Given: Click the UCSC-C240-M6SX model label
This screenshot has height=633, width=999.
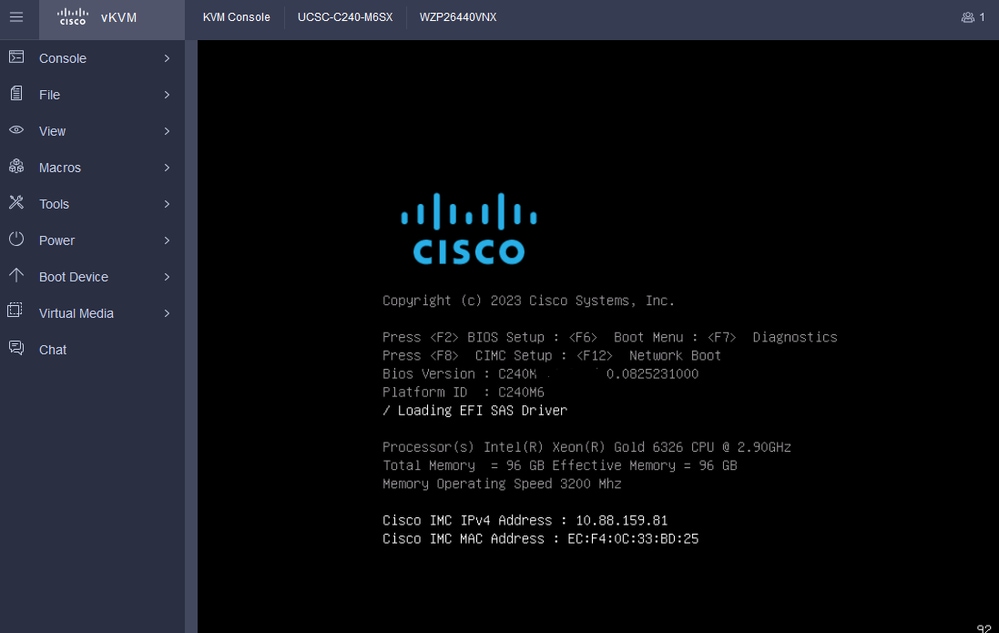Looking at the screenshot, I should pyautogui.click(x=345, y=17).
